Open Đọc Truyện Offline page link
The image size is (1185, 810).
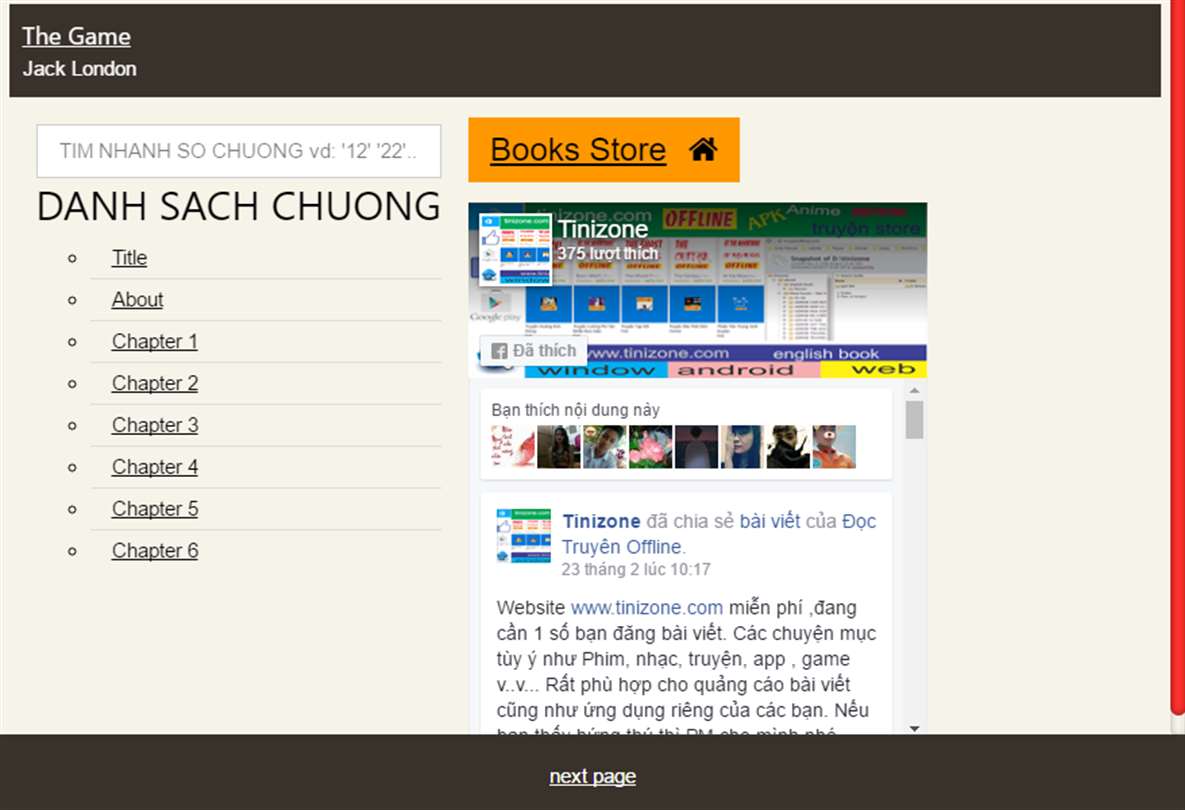coord(718,534)
